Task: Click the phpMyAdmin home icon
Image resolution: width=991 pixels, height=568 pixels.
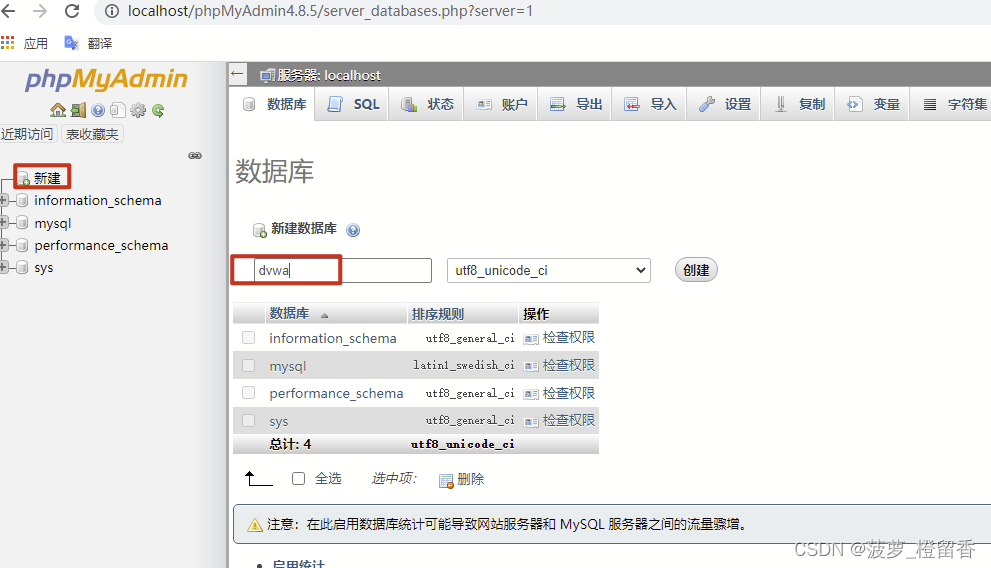Action: pyautogui.click(x=58, y=111)
